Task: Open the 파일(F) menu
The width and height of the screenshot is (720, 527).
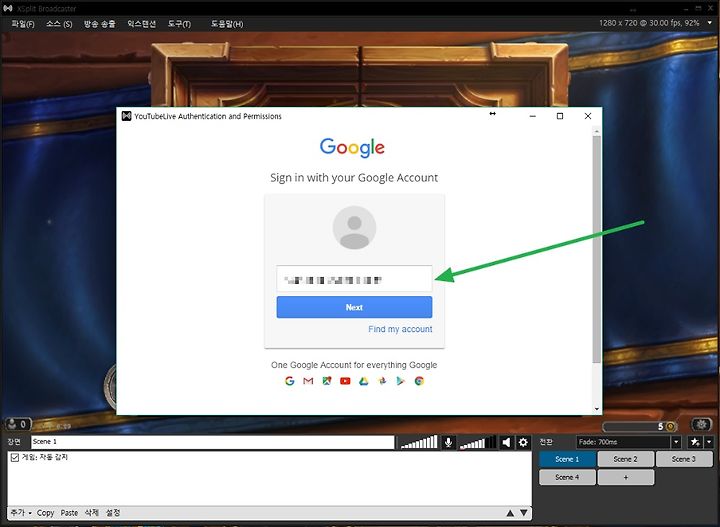Action: pyautogui.click(x=22, y=24)
